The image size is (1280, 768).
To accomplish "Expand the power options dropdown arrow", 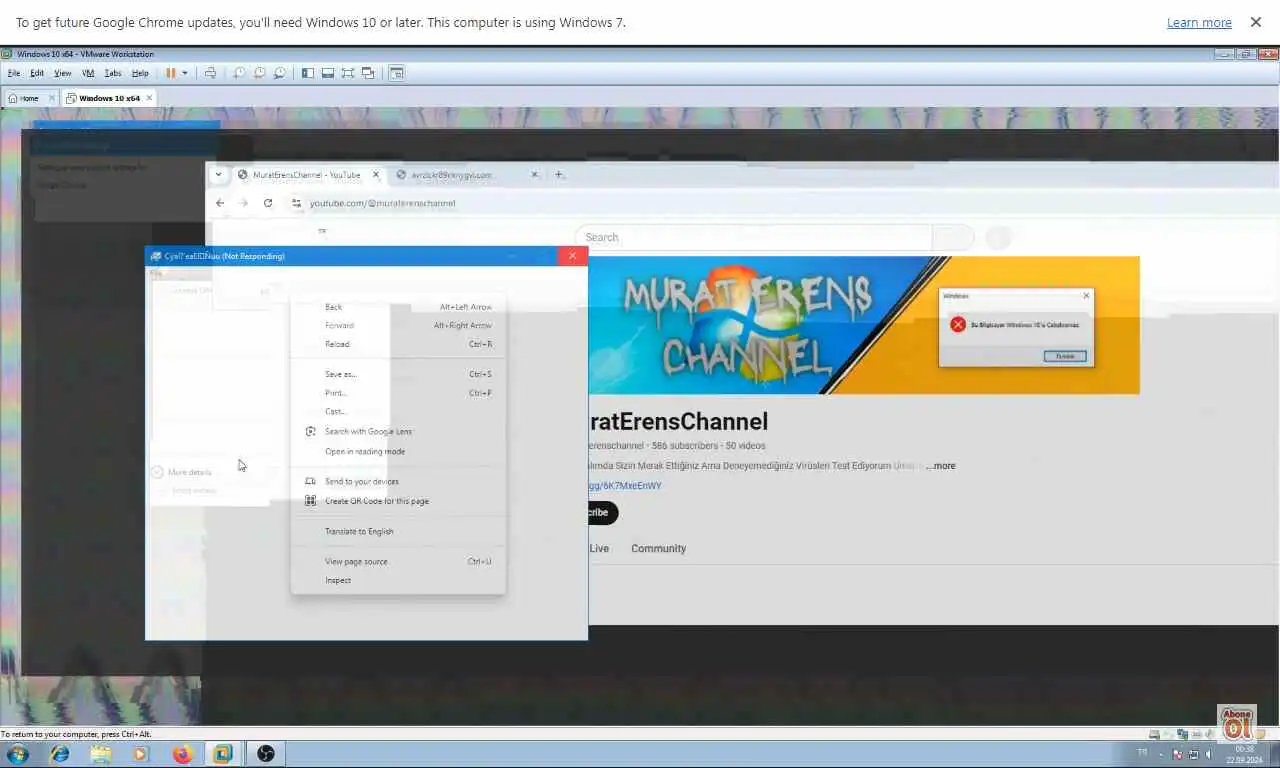I will click(x=184, y=73).
